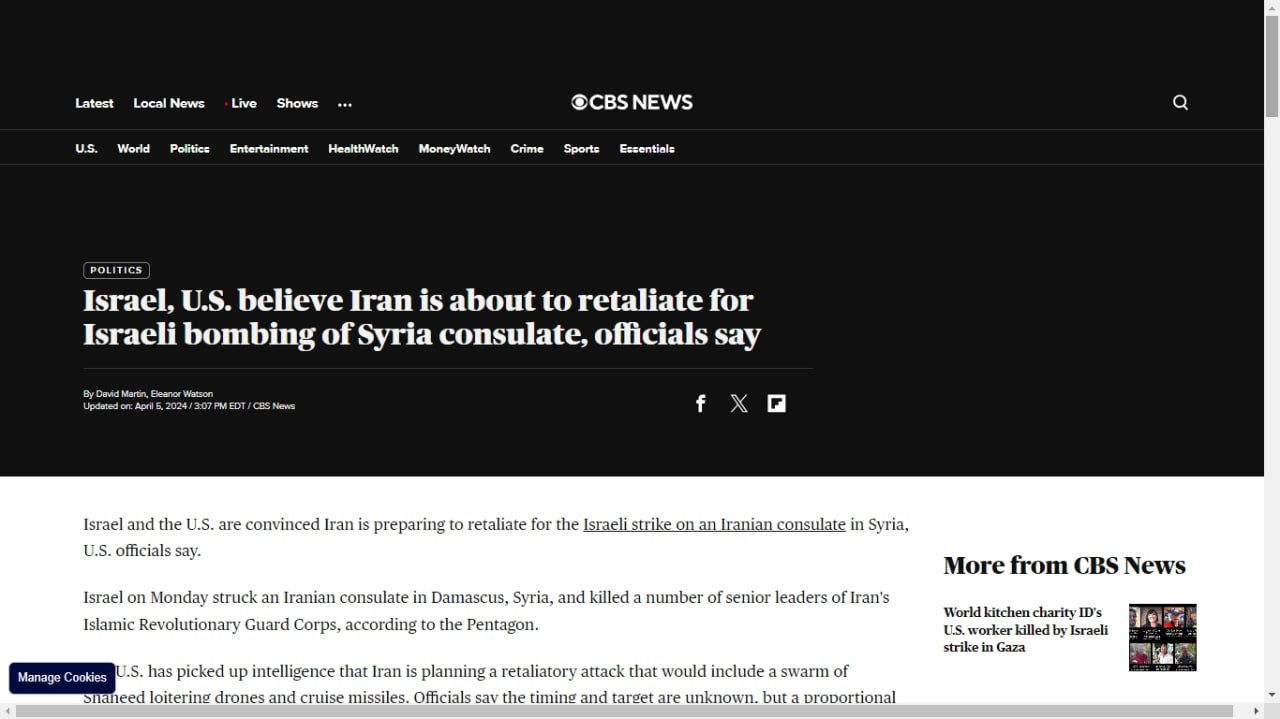Follow 'Israeli strike on an Iranian consulate' link
Viewport: 1280px width, 719px height.
[x=714, y=524]
